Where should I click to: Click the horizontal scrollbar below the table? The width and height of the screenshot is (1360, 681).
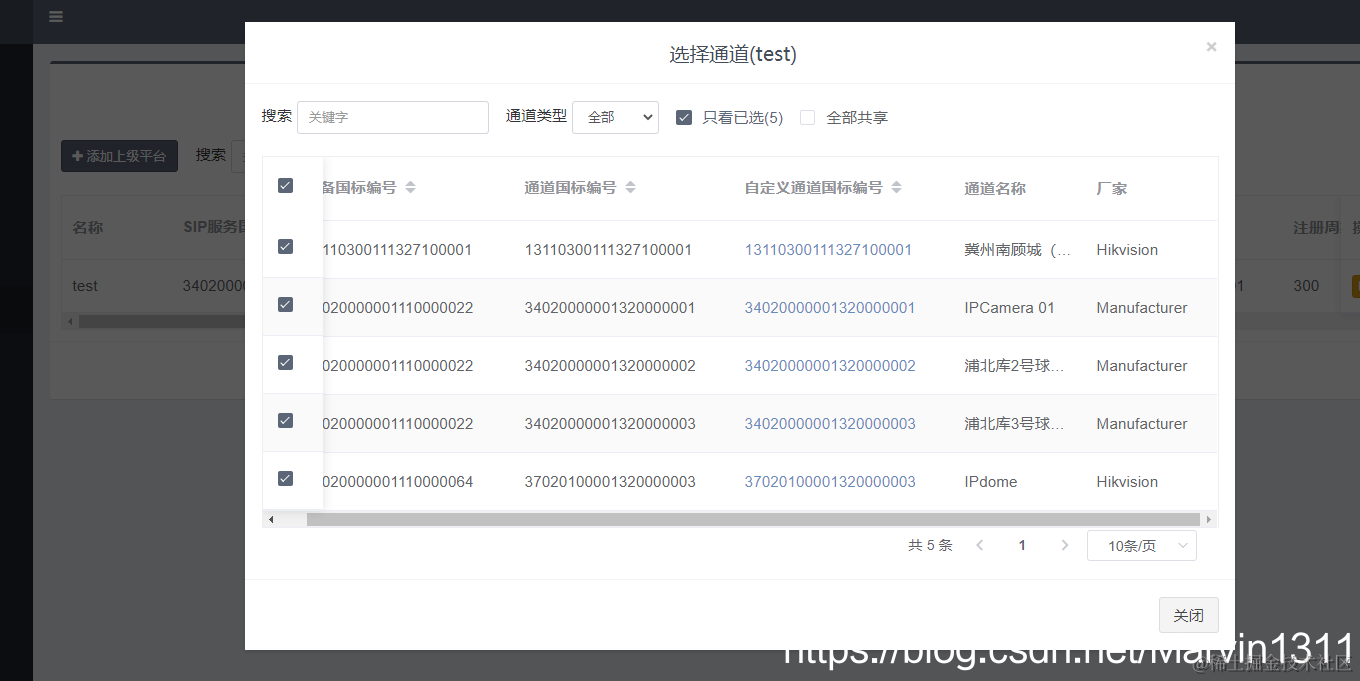tap(740, 518)
